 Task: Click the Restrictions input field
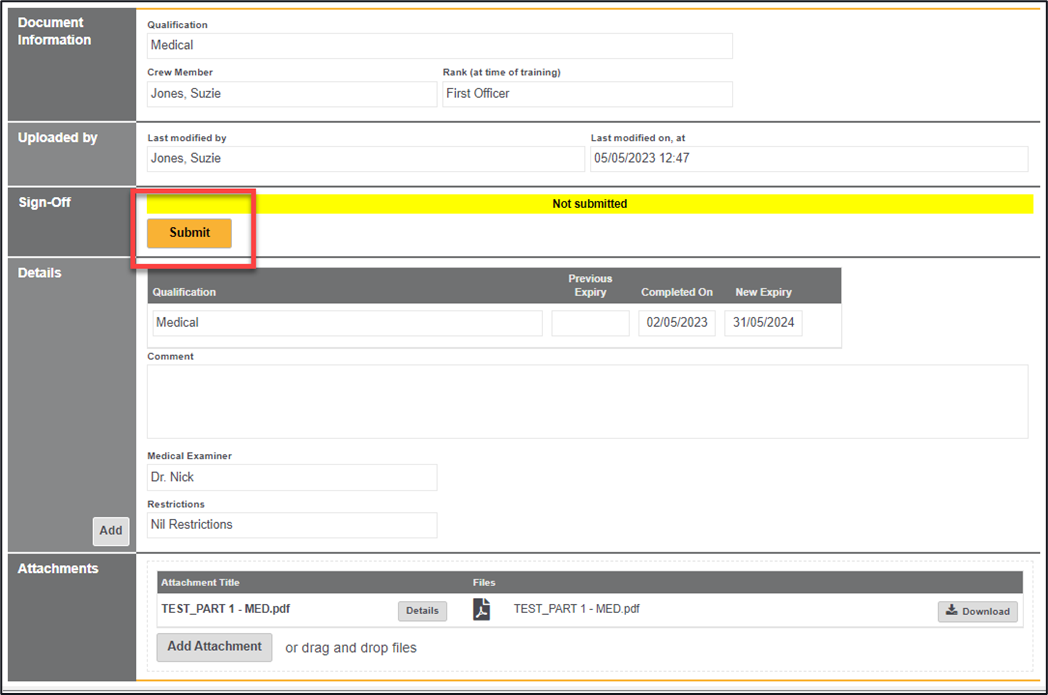[x=292, y=525]
